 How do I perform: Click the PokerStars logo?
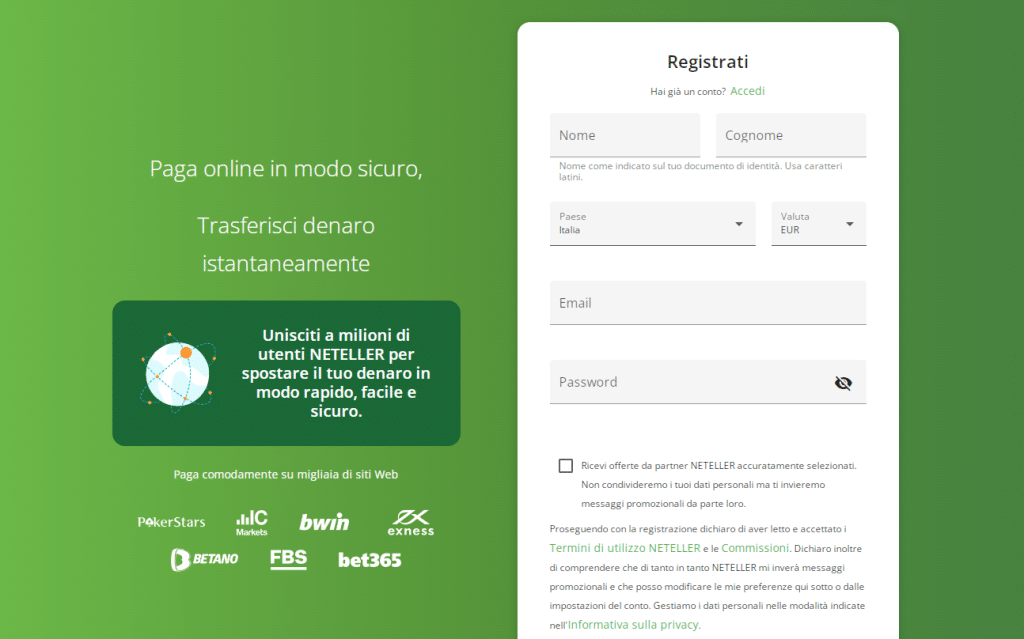pyautogui.click(x=171, y=522)
